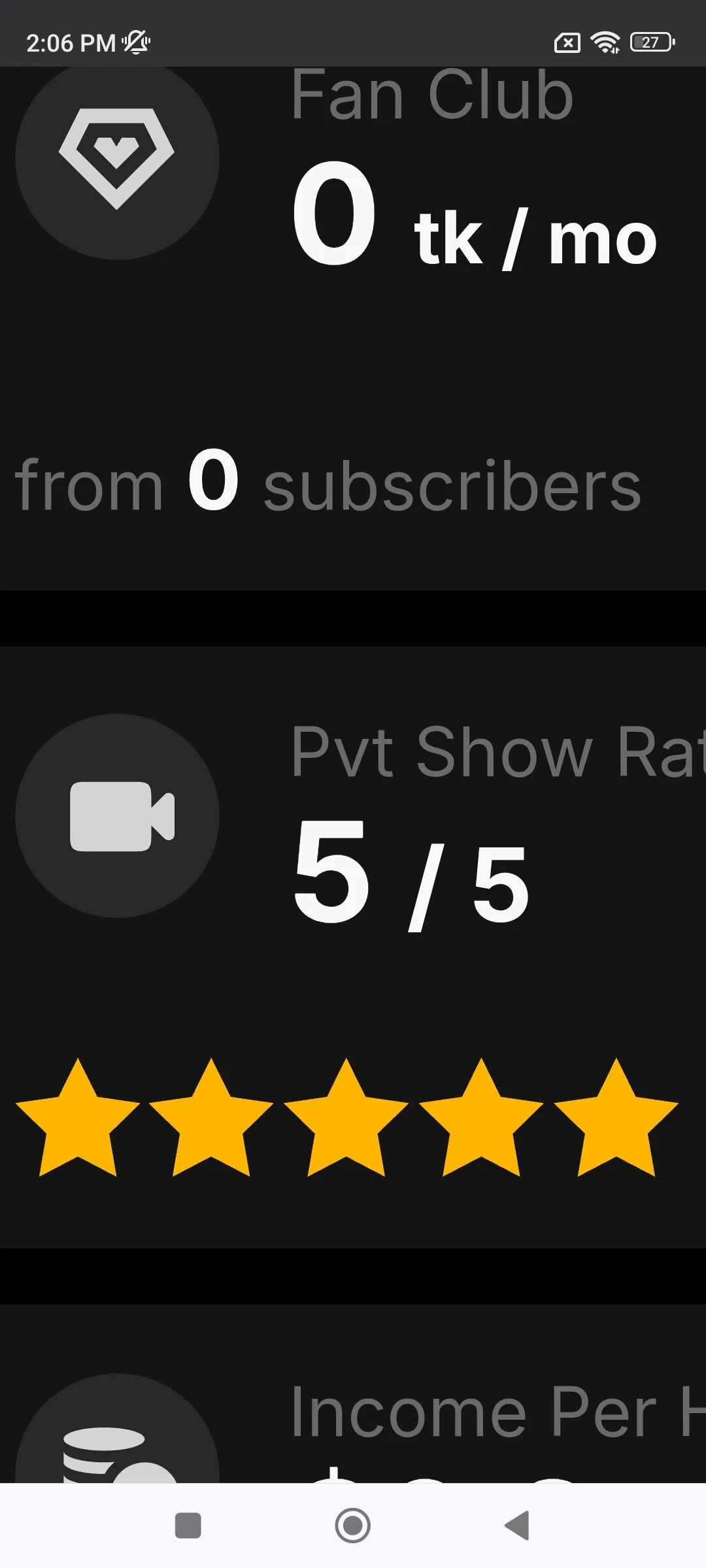Open the Pvt Show Rating heading

(498, 752)
